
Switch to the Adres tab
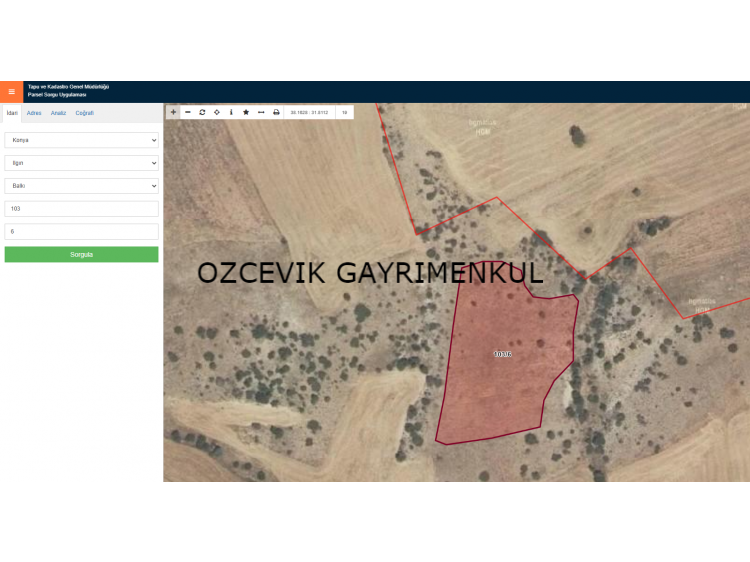point(34,113)
